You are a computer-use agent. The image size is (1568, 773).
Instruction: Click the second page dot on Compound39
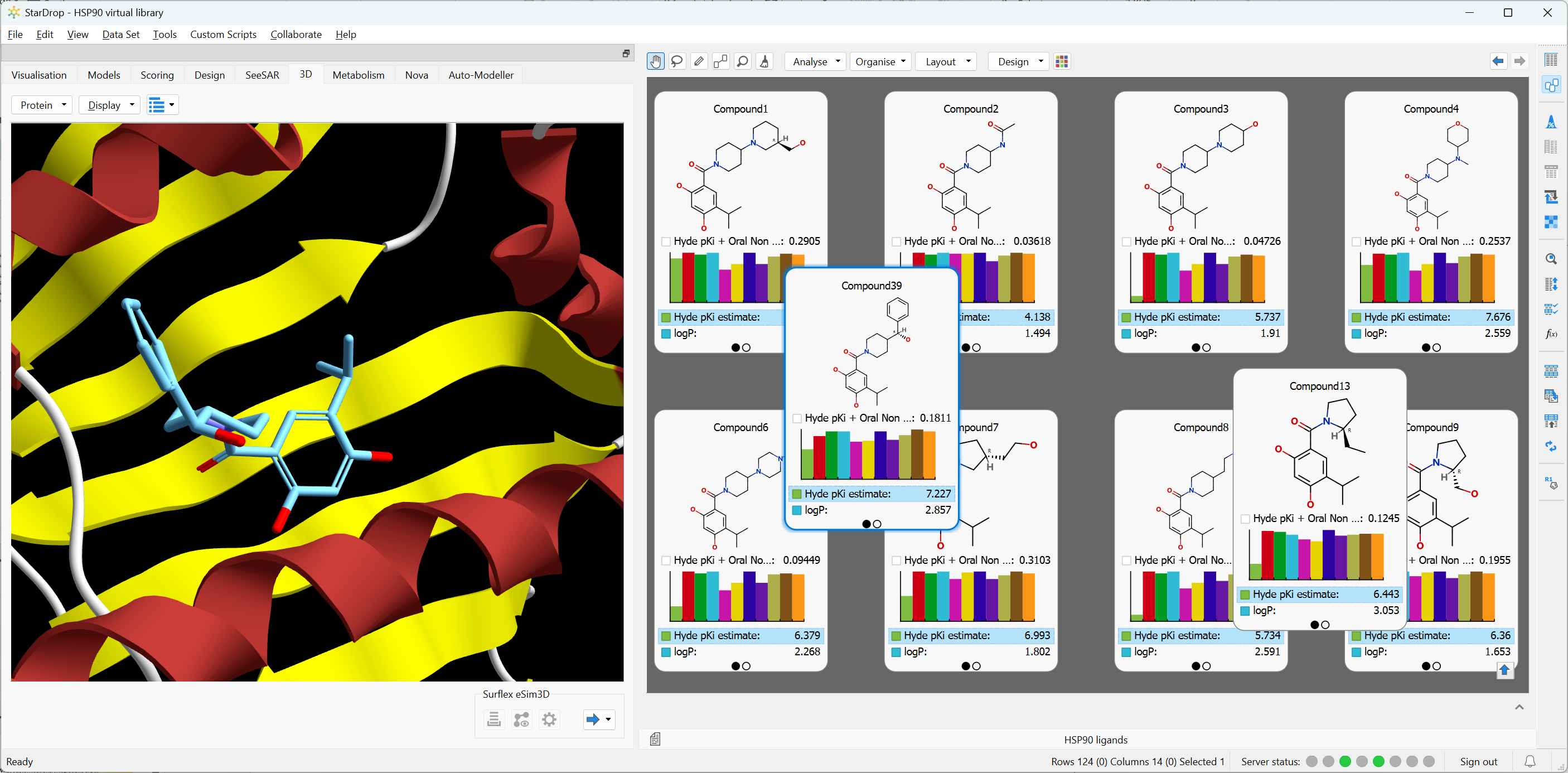[x=877, y=524]
